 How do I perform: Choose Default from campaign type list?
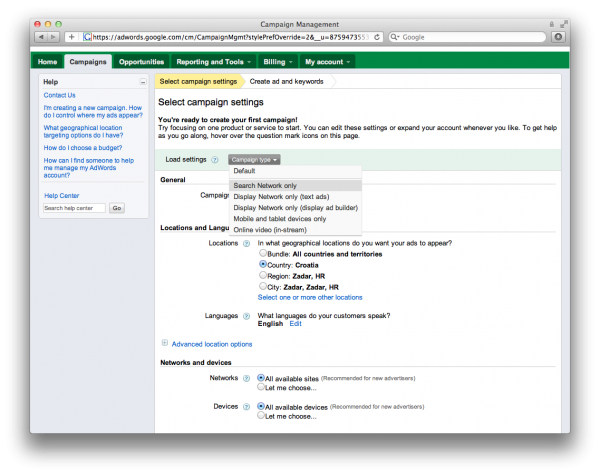pyautogui.click(x=295, y=171)
